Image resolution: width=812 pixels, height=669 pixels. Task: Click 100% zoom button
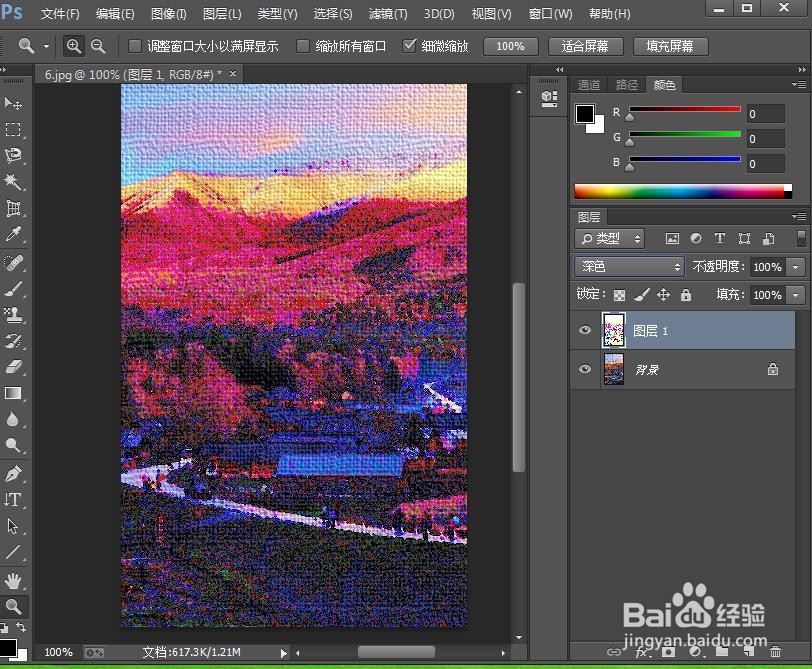511,47
